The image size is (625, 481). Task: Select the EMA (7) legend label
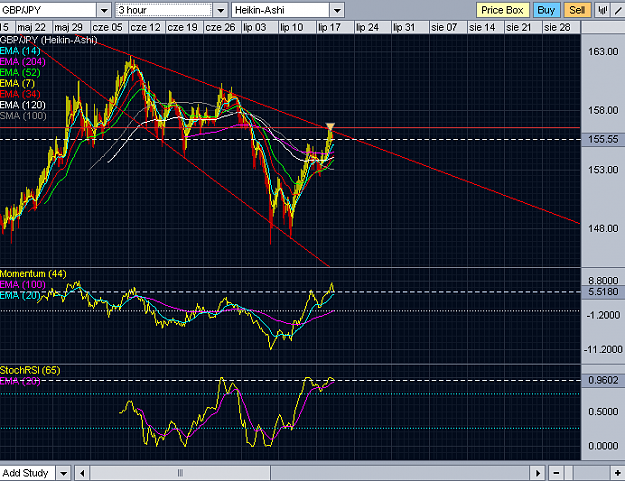click(17, 83)
